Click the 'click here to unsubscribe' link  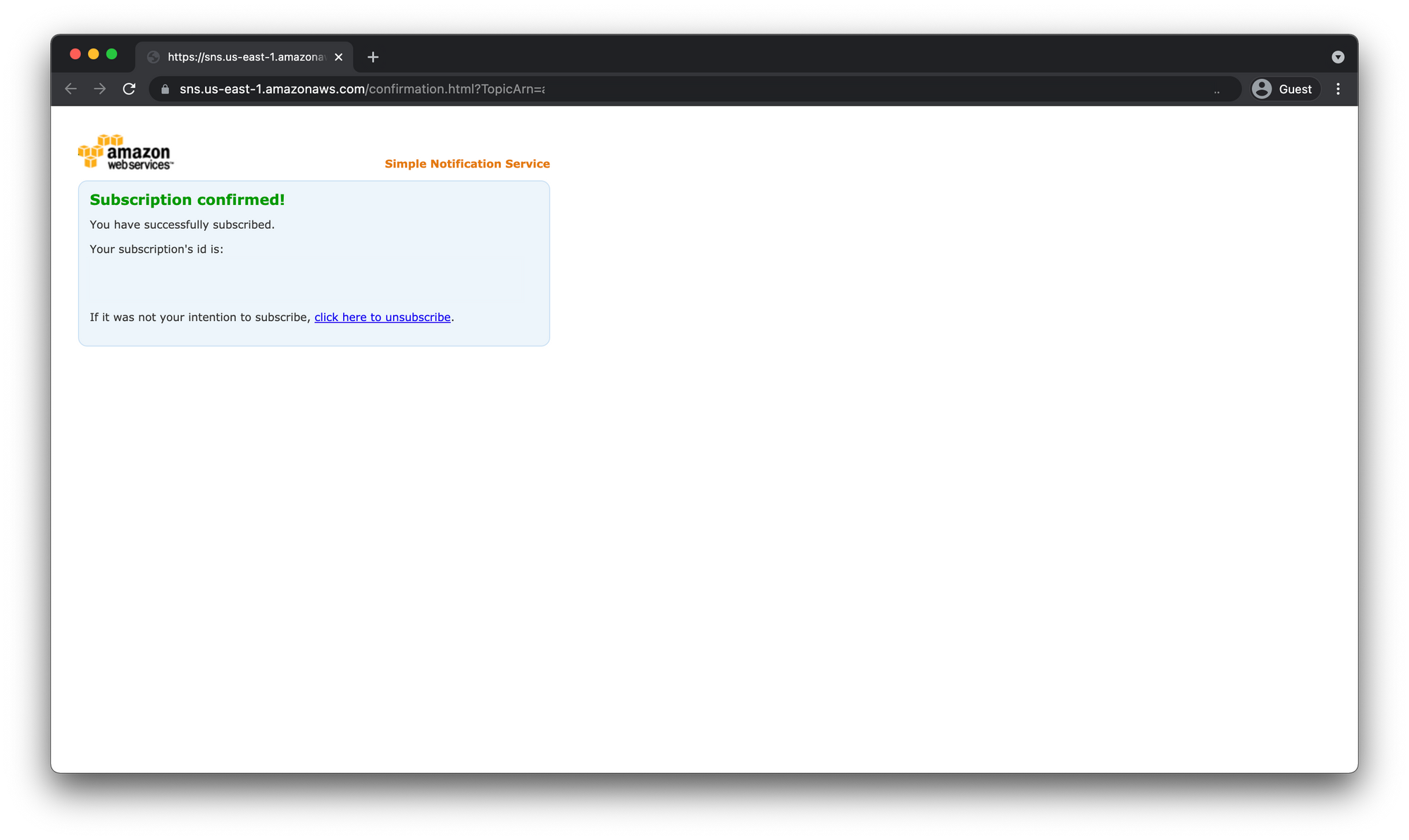tap(383, 318)
